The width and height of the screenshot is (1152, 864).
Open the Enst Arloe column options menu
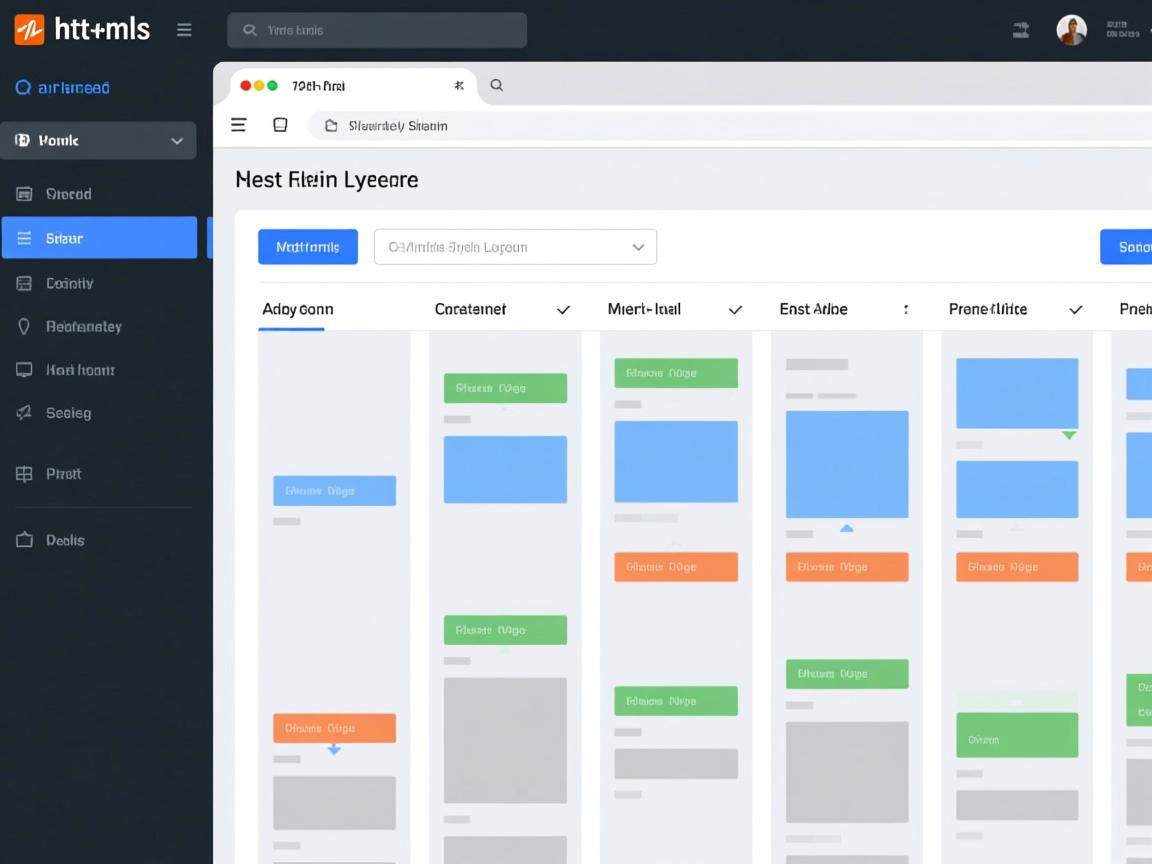(905, 310)
